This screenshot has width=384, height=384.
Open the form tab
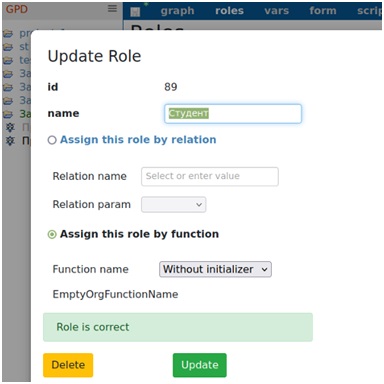[x=323, y=11]
